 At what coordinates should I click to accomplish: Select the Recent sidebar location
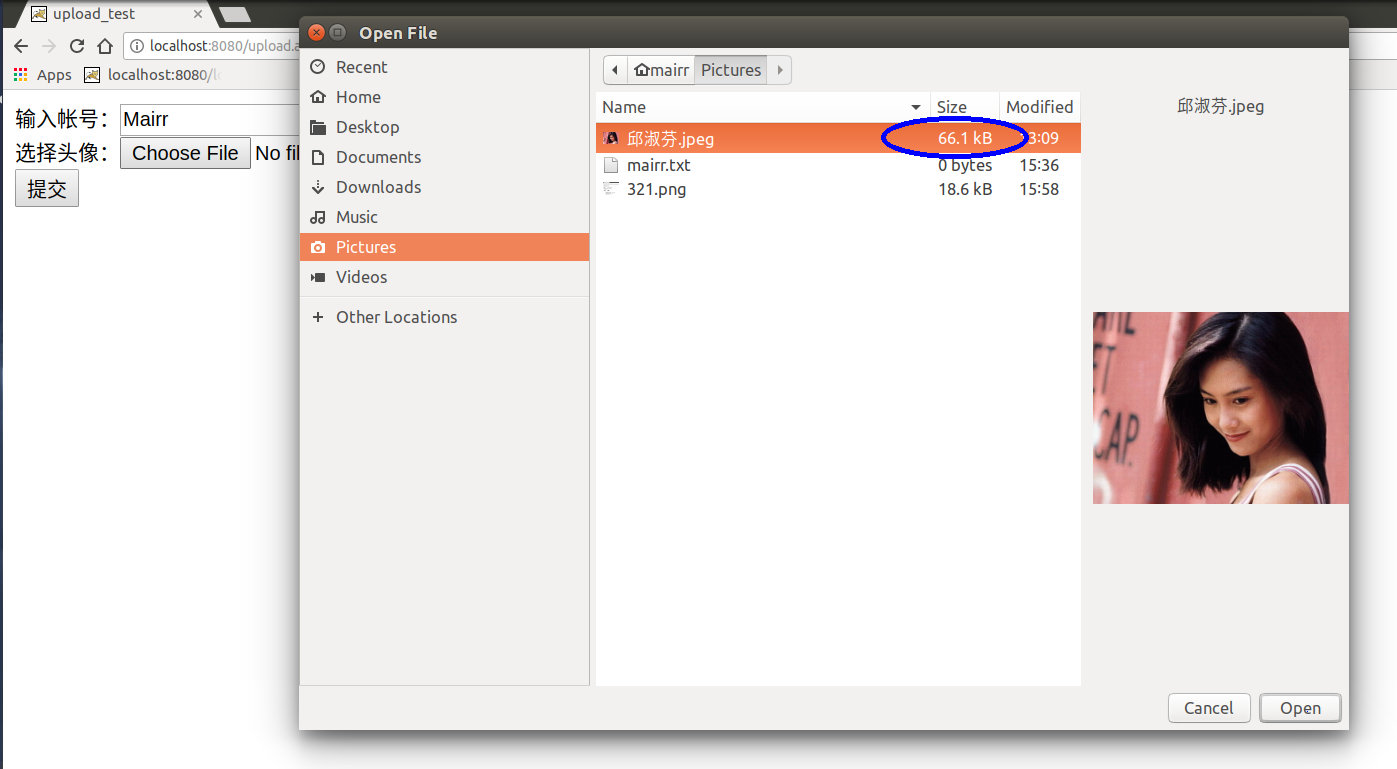[x=444, y=67]
